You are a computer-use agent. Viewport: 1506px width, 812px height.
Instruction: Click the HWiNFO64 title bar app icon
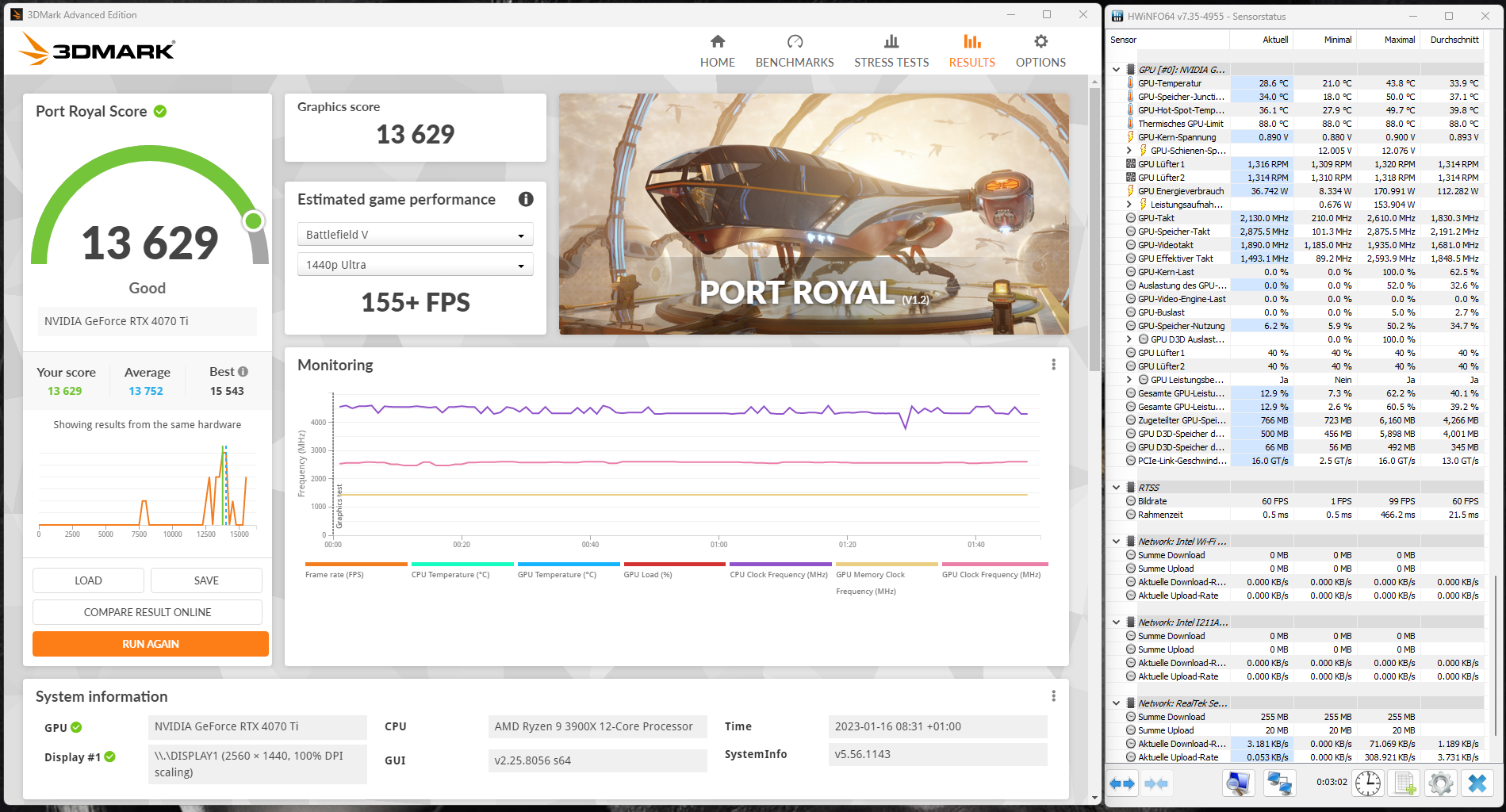click(x=1117, y=16)
